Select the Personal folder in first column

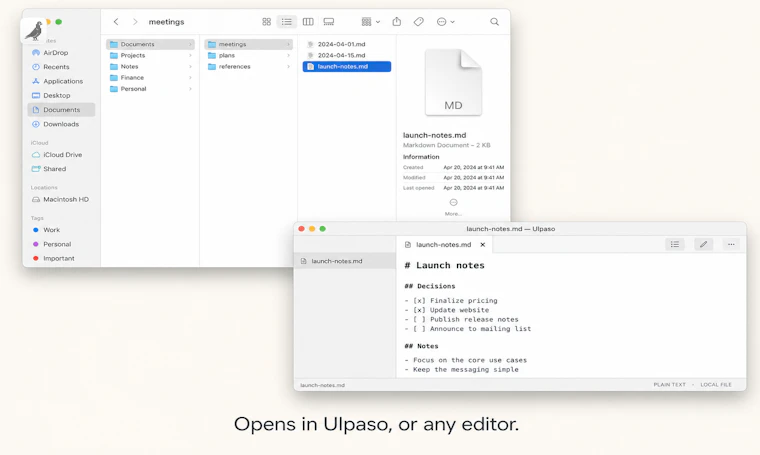pyautogui.click(x=150, y=89)
